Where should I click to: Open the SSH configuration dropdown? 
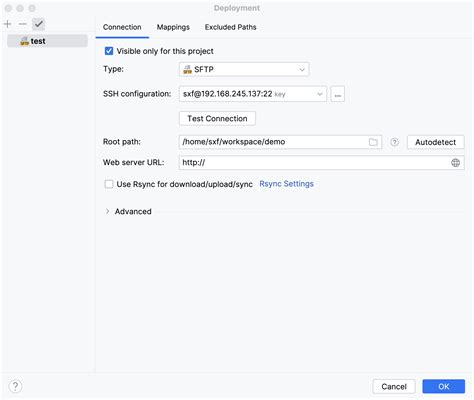point(253,94)
